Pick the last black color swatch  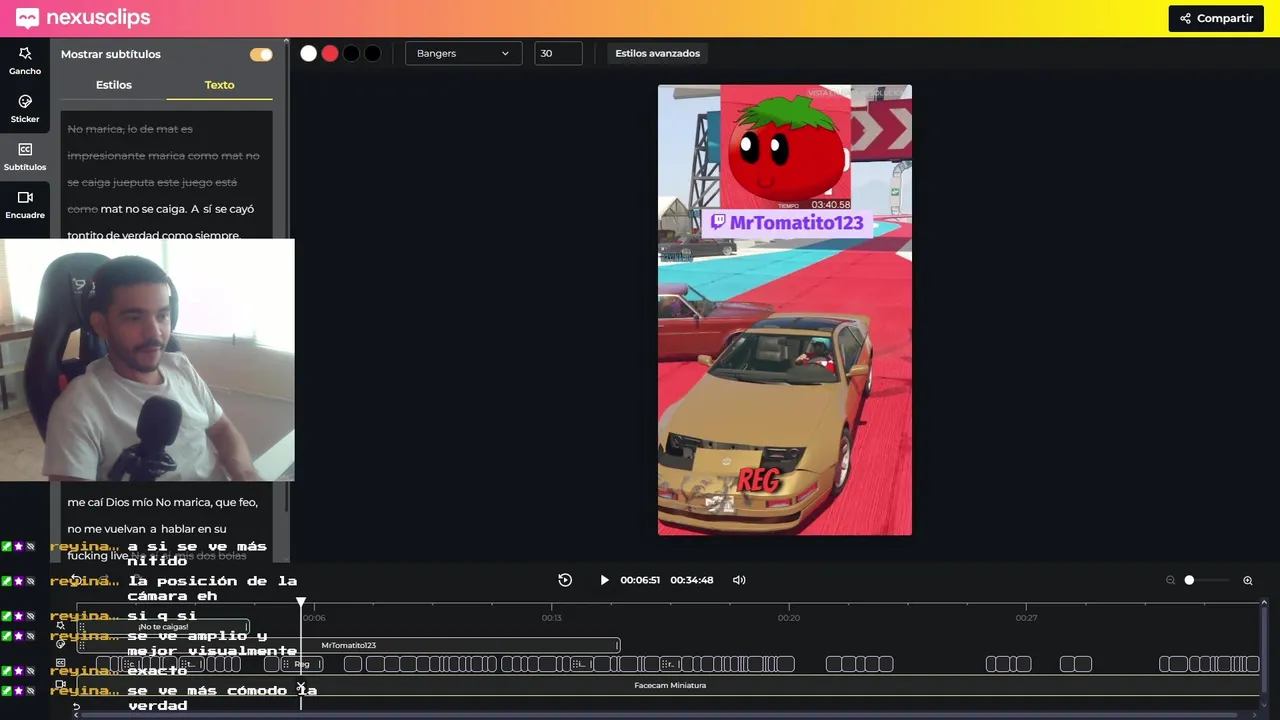pyautogui.click(x=372, y=54)
